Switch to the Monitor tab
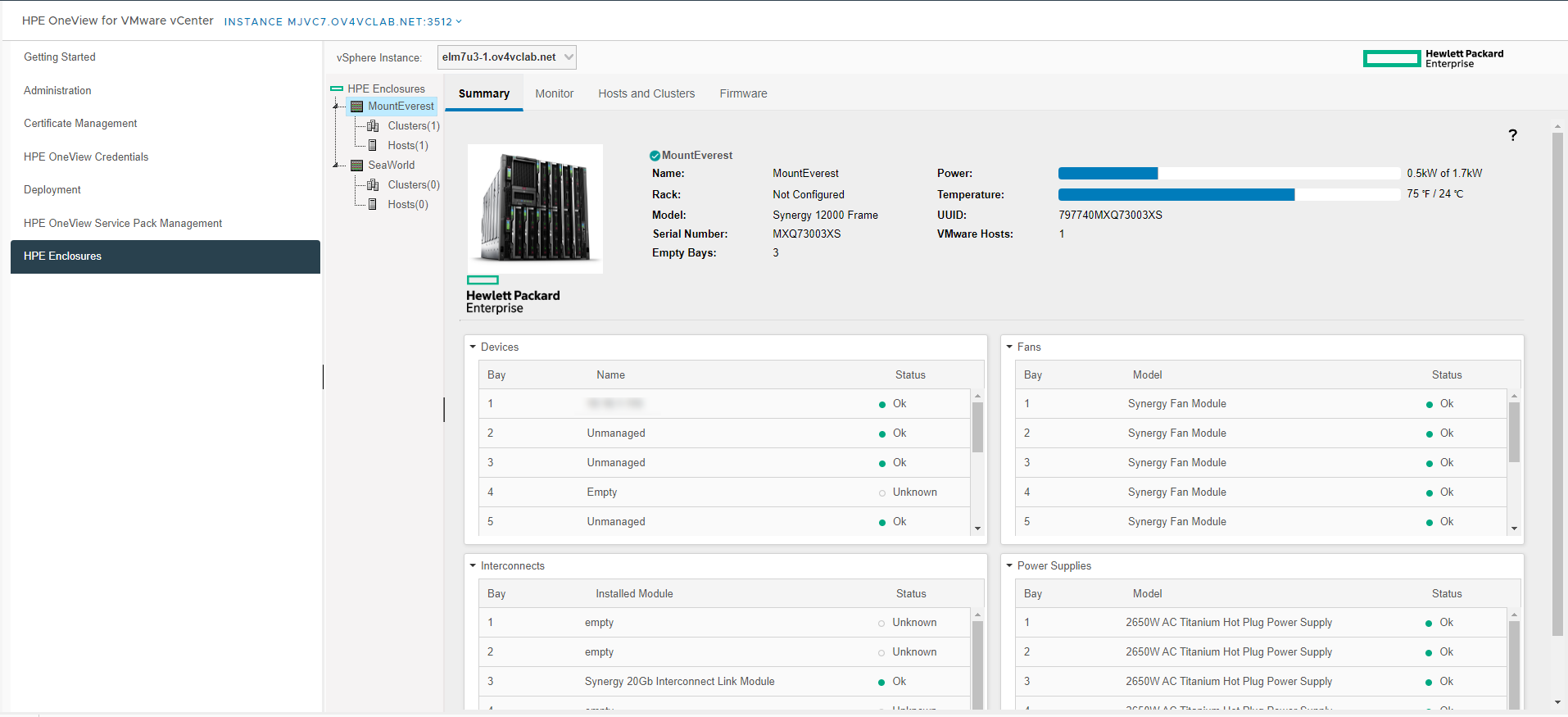Screen dimensions: 1568x717 (x=555, y=93)
